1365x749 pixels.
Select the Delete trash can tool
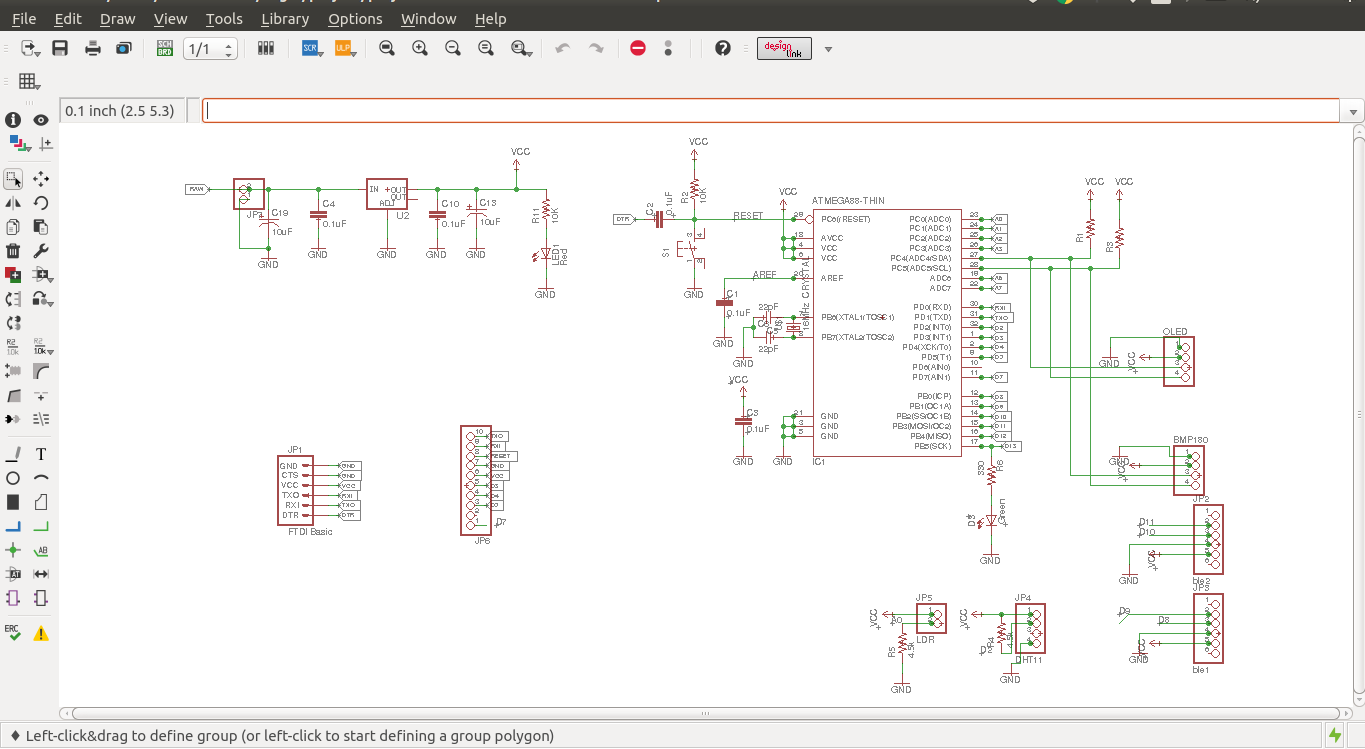(13, 251)
